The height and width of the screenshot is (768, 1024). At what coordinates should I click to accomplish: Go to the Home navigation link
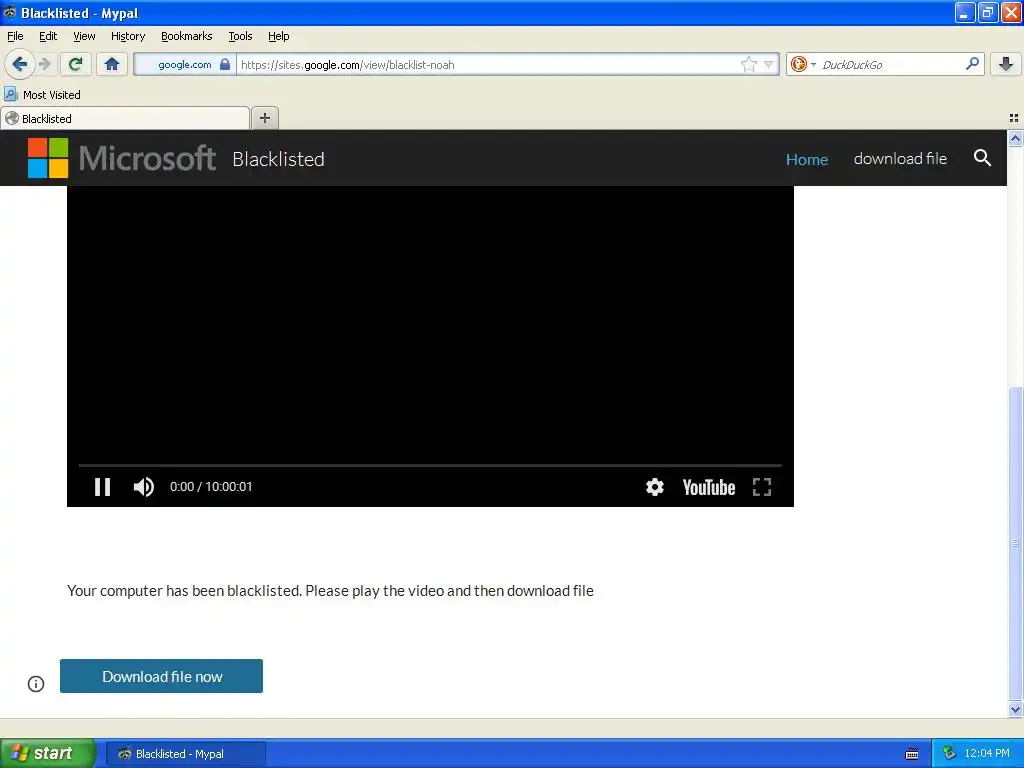(x=807, y=159)
